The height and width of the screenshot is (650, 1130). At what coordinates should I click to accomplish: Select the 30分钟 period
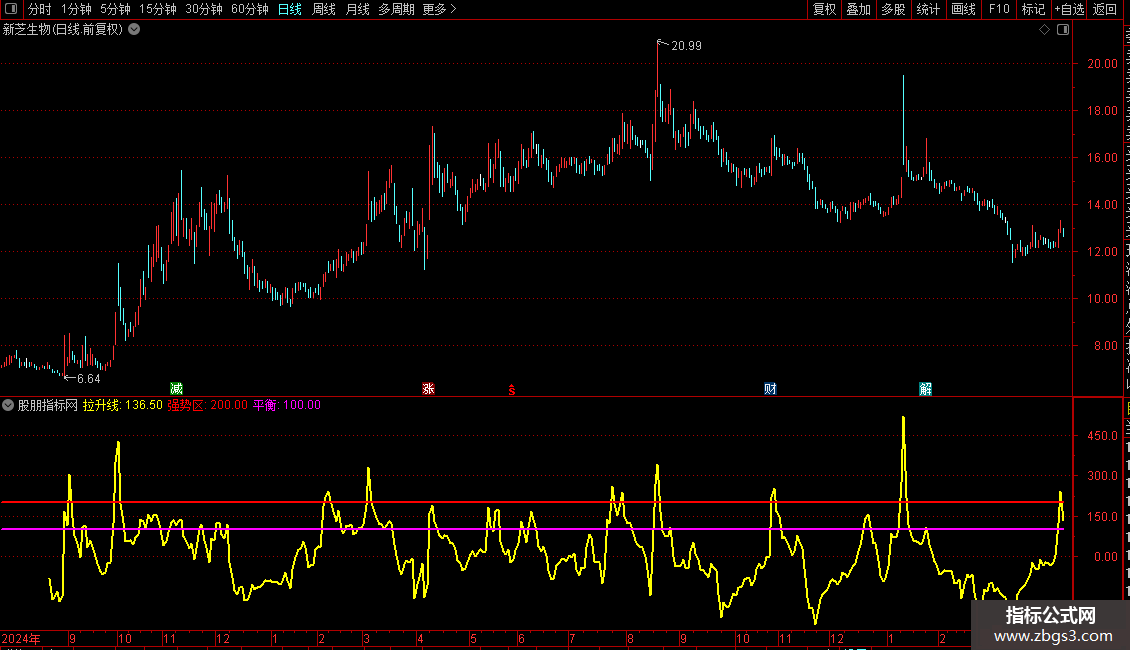[x=203, y=9]
